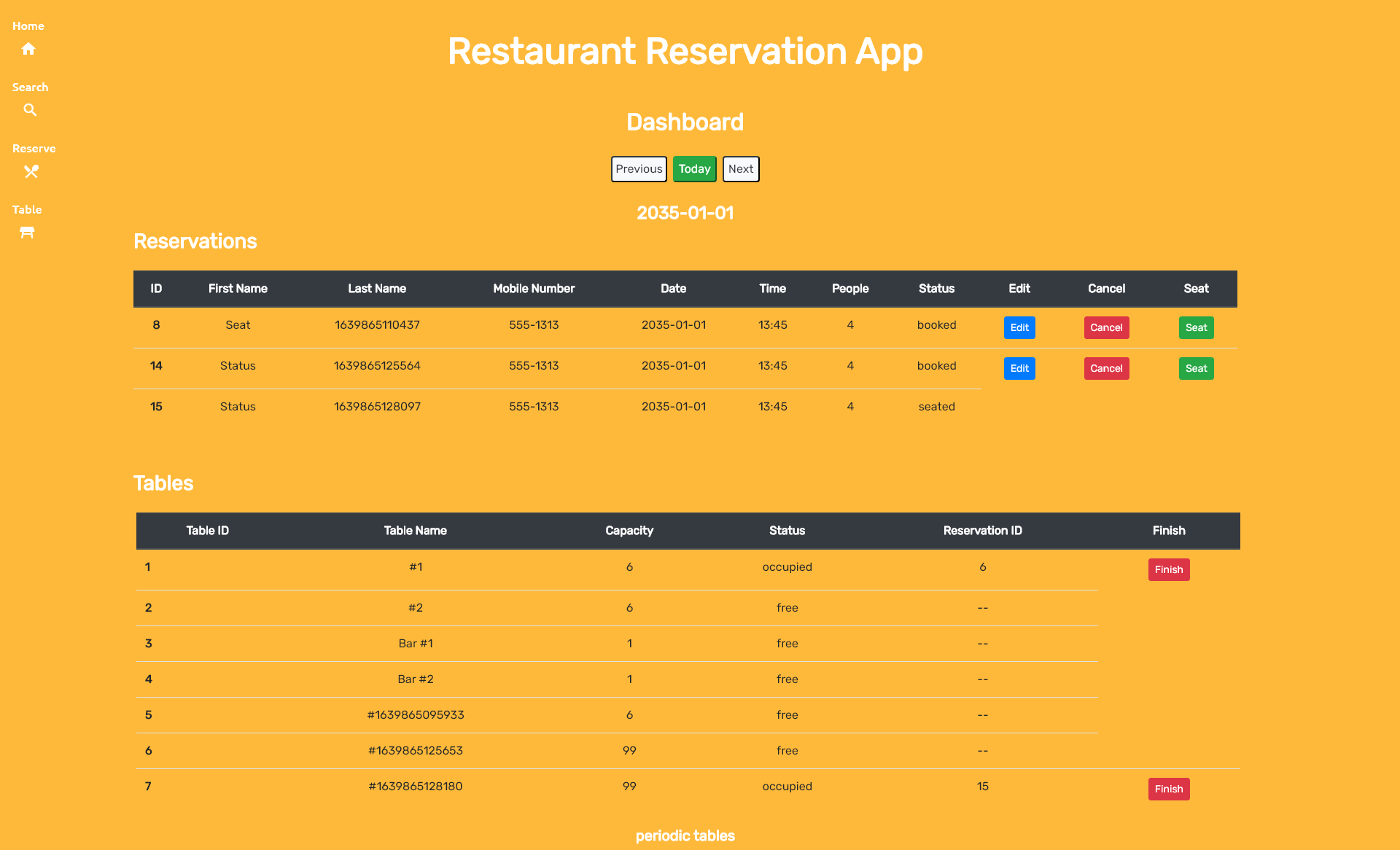Cancel reservation ID 8
1400x850 pixels.
coord(1106,327)
